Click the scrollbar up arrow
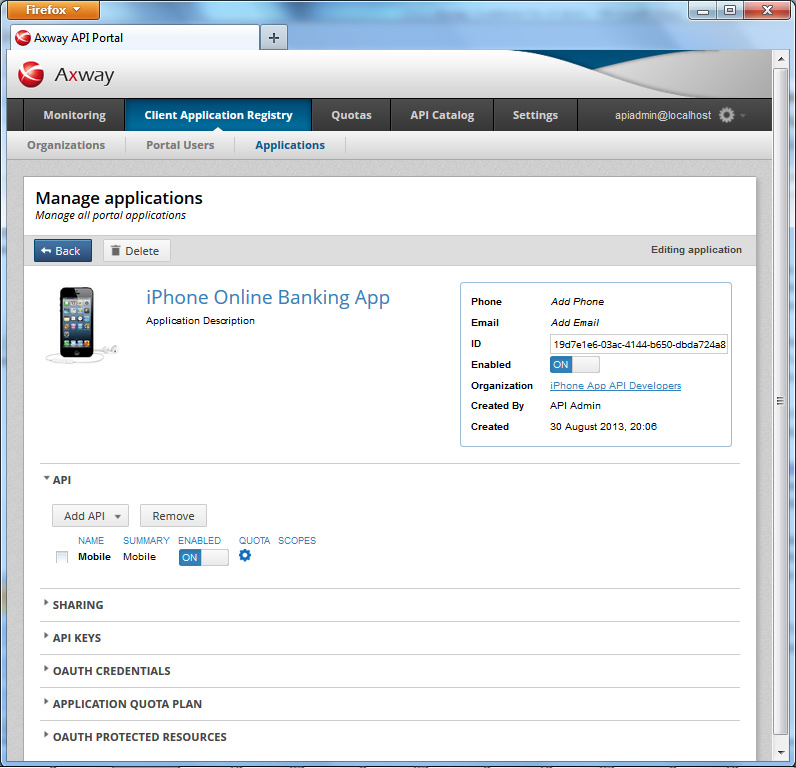Image resolution: width=796 pixels, height=768 pixels. (780, 59)
